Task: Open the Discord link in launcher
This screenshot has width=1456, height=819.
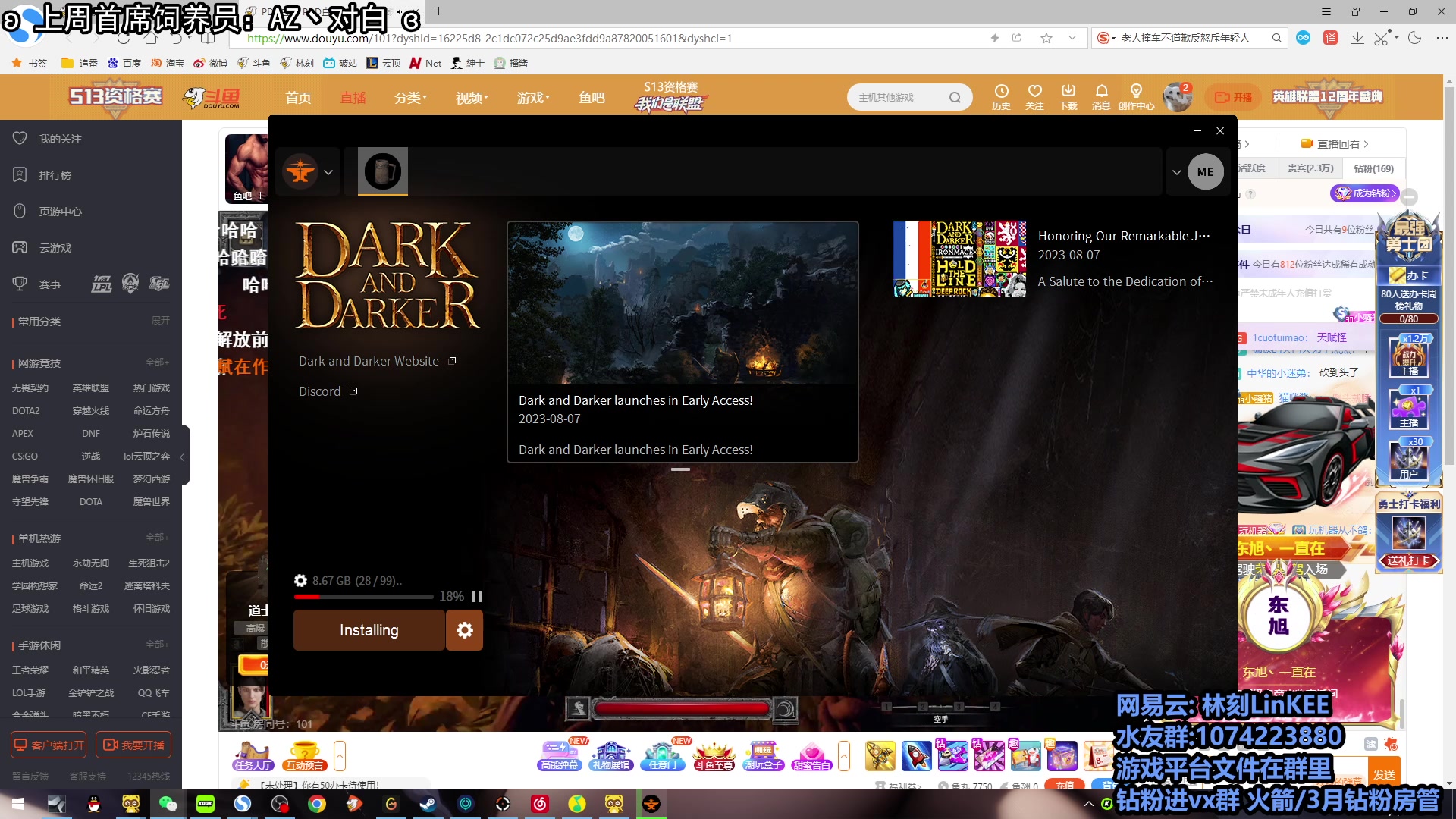Action: coord(328,391)
